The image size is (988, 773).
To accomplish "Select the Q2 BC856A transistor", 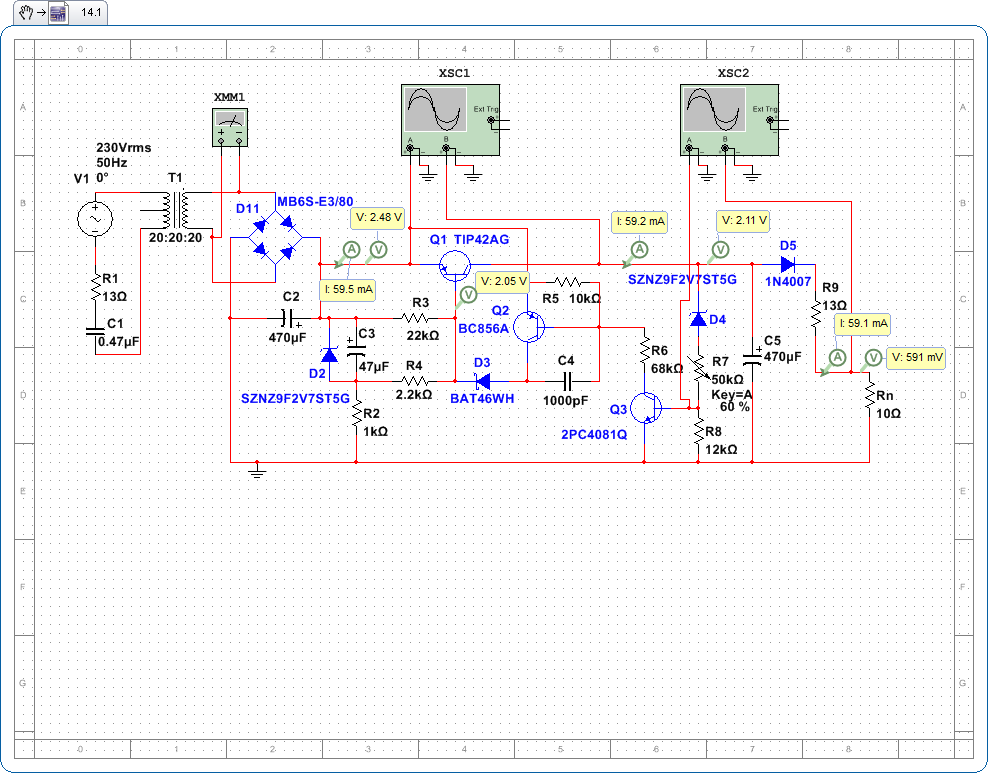I will coord(530,326).
